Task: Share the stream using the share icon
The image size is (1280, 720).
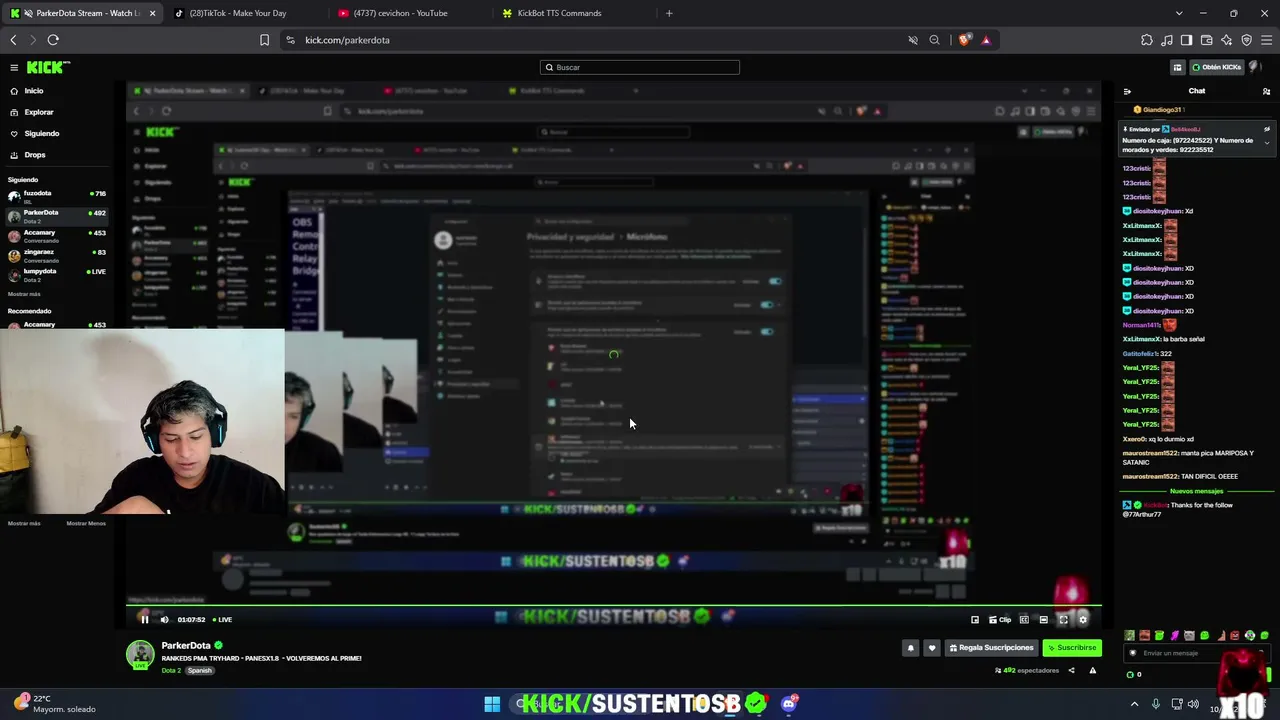Action: [x=1071, y=670]
